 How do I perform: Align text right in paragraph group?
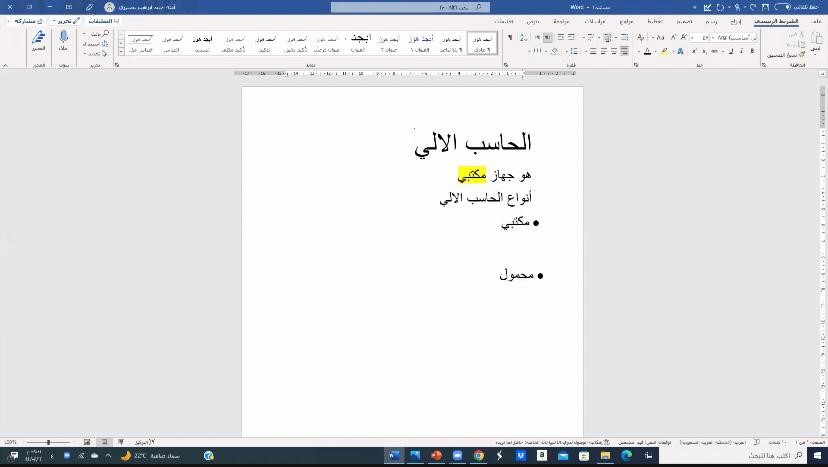(x=625, y=51)
